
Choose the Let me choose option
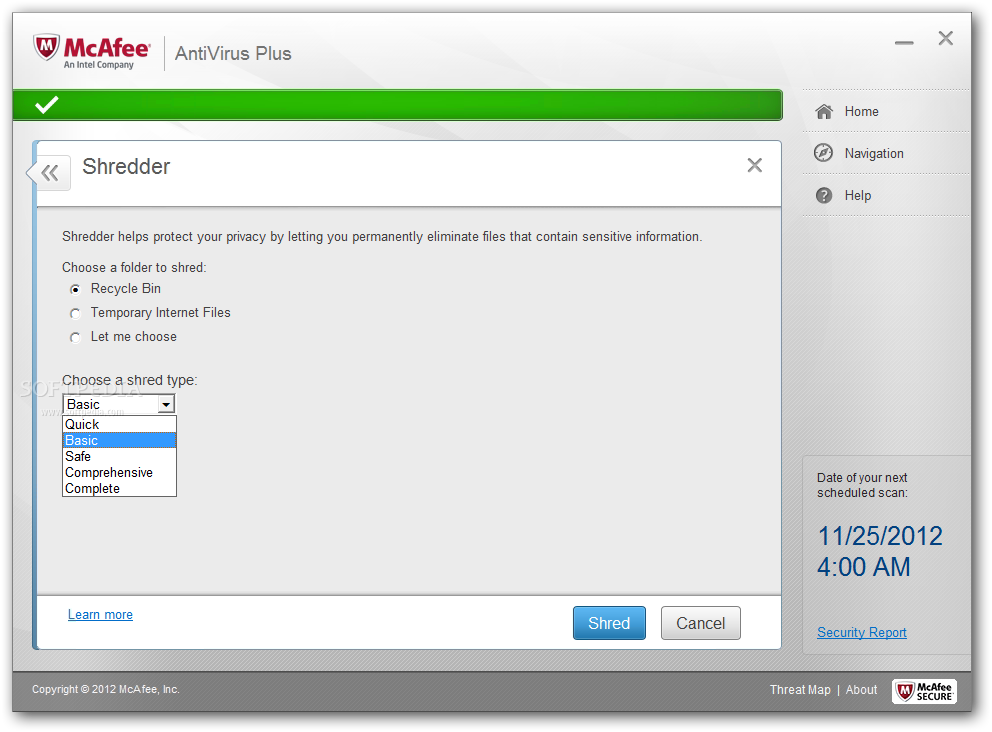click(x=75, y=338)
